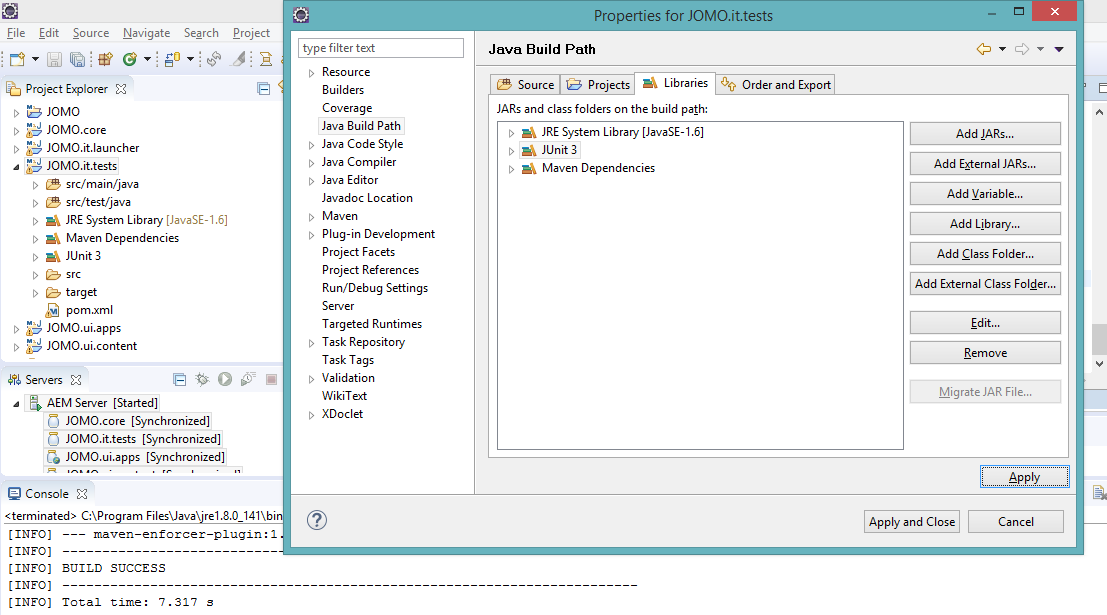Click the Add External JARs button
Image resolution: width=1107 pixels, height=615 pixels.
pyautogui.click(x=984, y=163)
